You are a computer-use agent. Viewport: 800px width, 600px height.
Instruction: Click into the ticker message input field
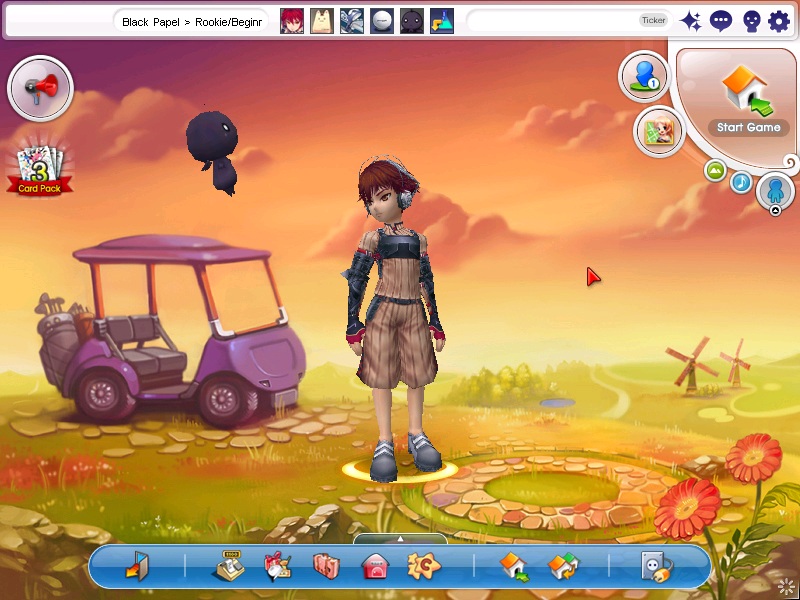[x=552, y=21]
